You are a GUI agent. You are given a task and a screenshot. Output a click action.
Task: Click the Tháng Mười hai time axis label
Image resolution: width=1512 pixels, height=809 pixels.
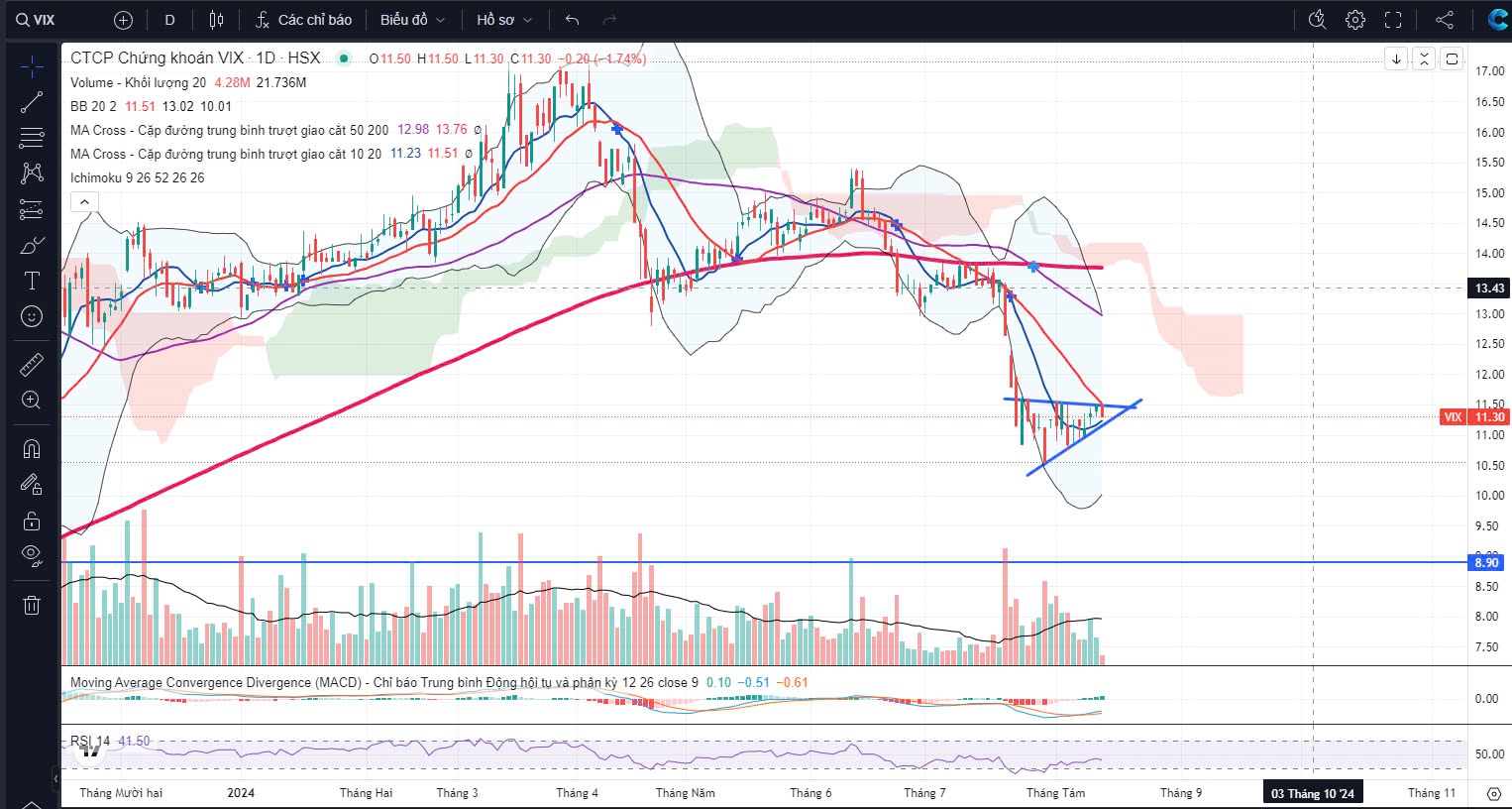pos(121,793)
